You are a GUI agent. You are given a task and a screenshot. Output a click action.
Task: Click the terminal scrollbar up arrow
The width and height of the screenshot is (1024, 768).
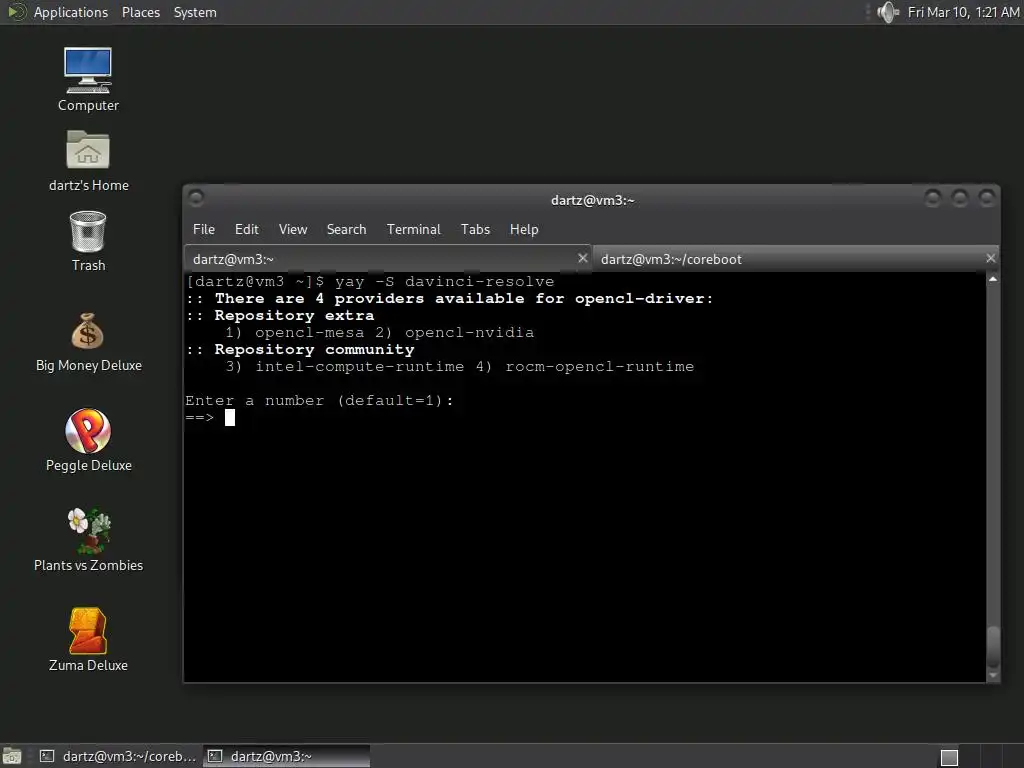coord(993,279)
